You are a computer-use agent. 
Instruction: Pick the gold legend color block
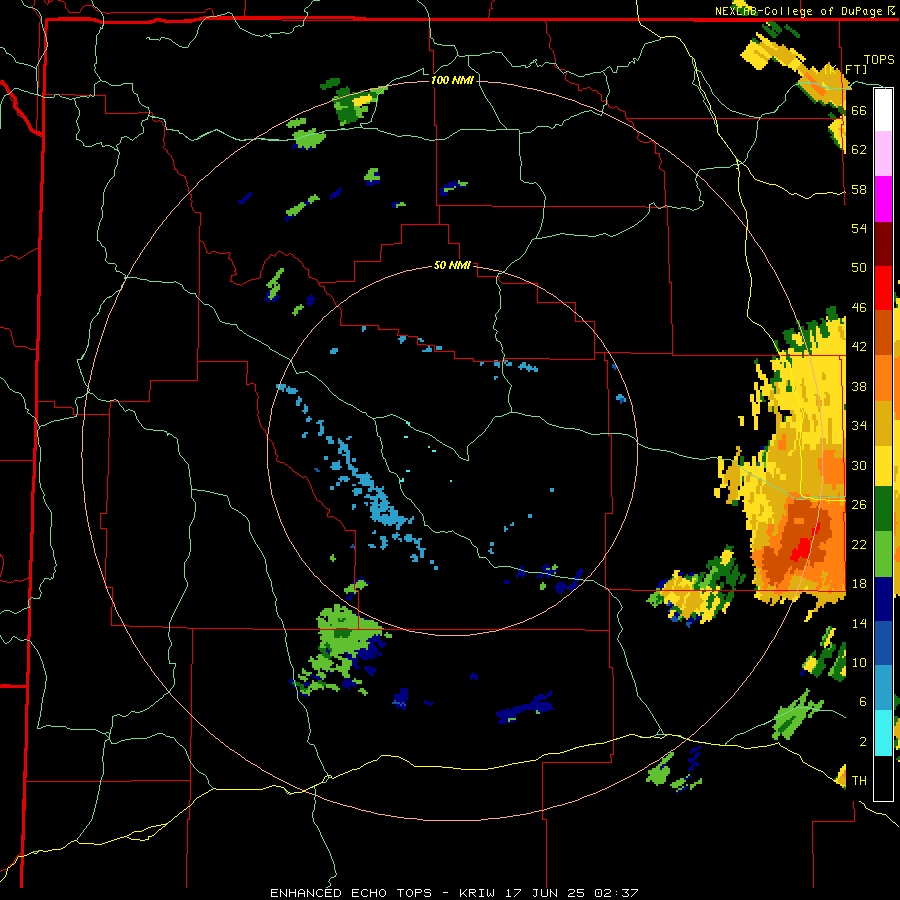point(883,423)
